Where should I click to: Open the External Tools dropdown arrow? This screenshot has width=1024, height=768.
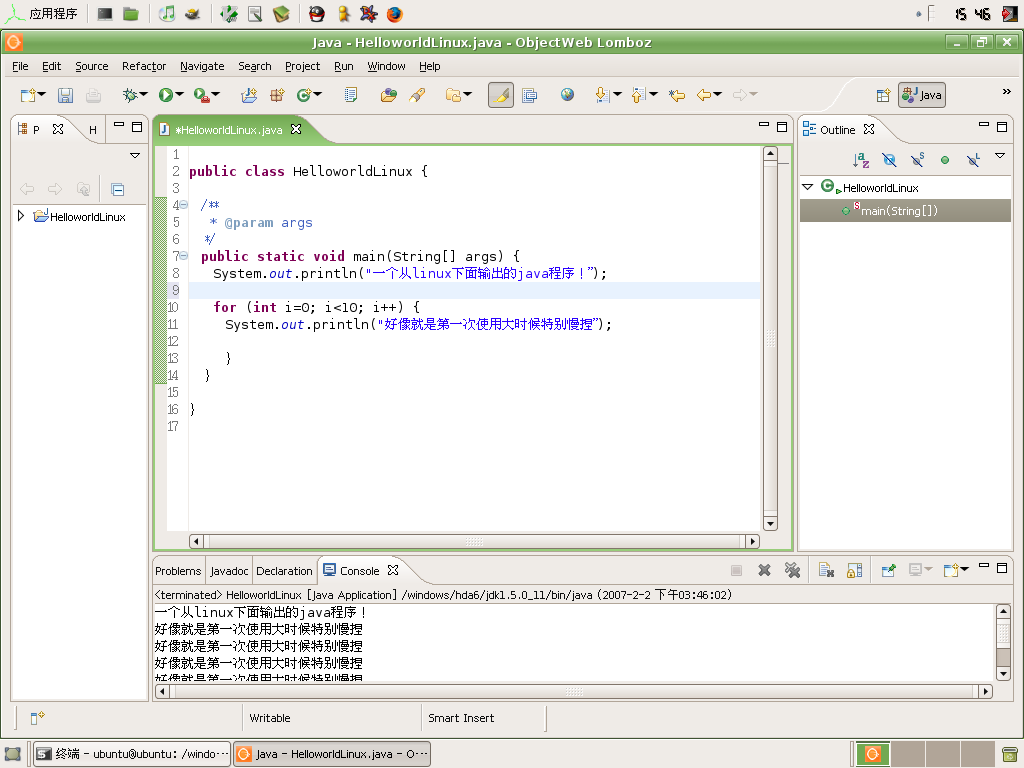tap(216, 95)
